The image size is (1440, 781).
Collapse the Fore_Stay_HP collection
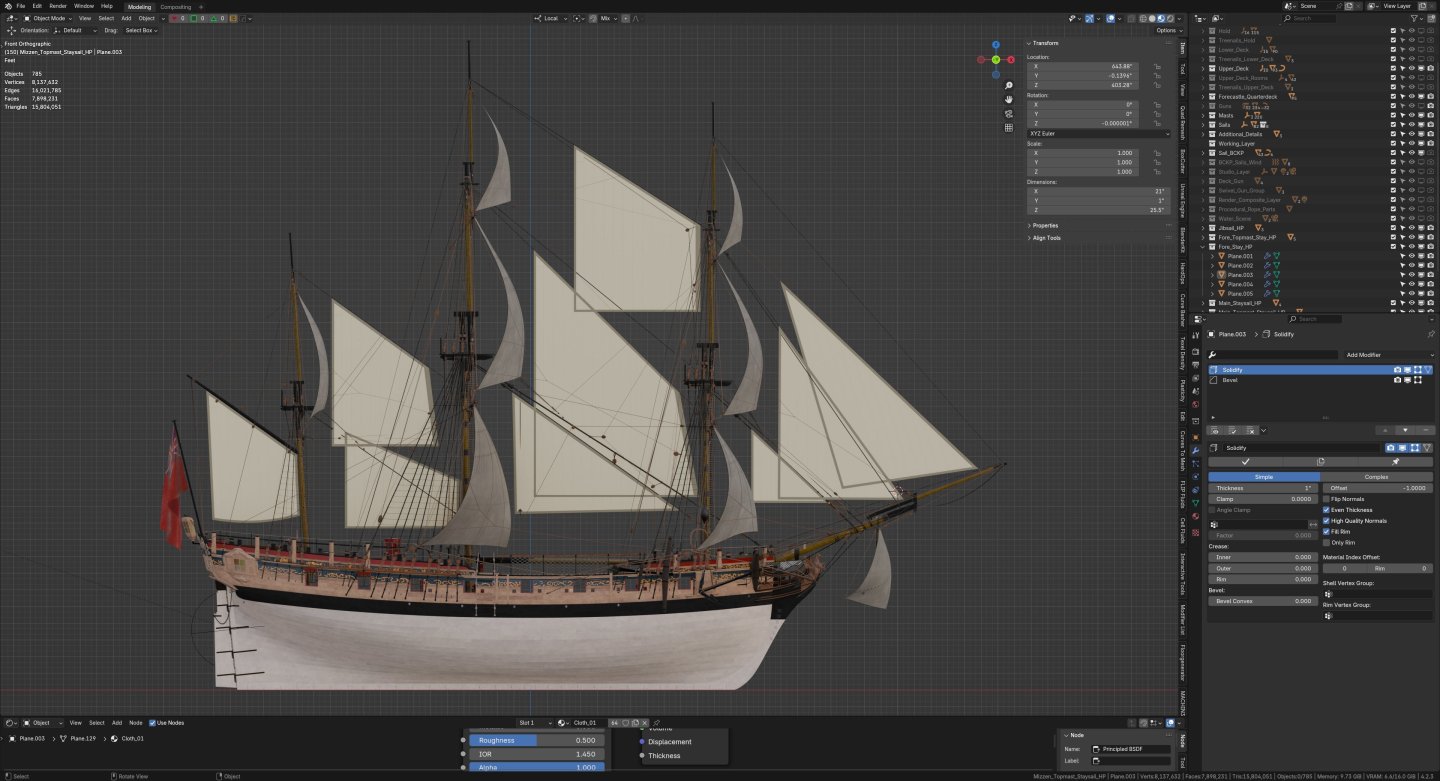[x=1205, y=246]
